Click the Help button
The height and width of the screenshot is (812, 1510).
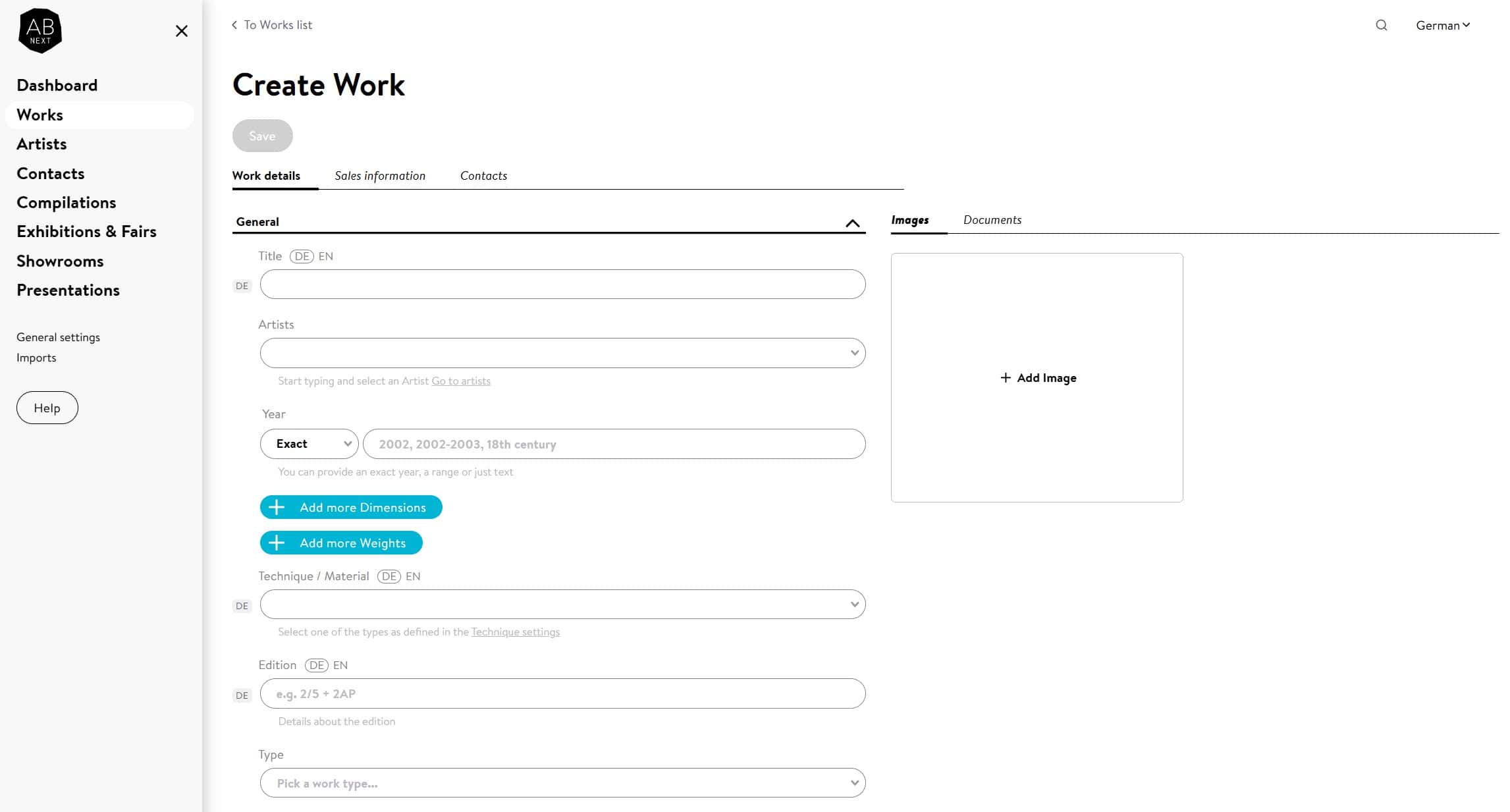point(47,408)
